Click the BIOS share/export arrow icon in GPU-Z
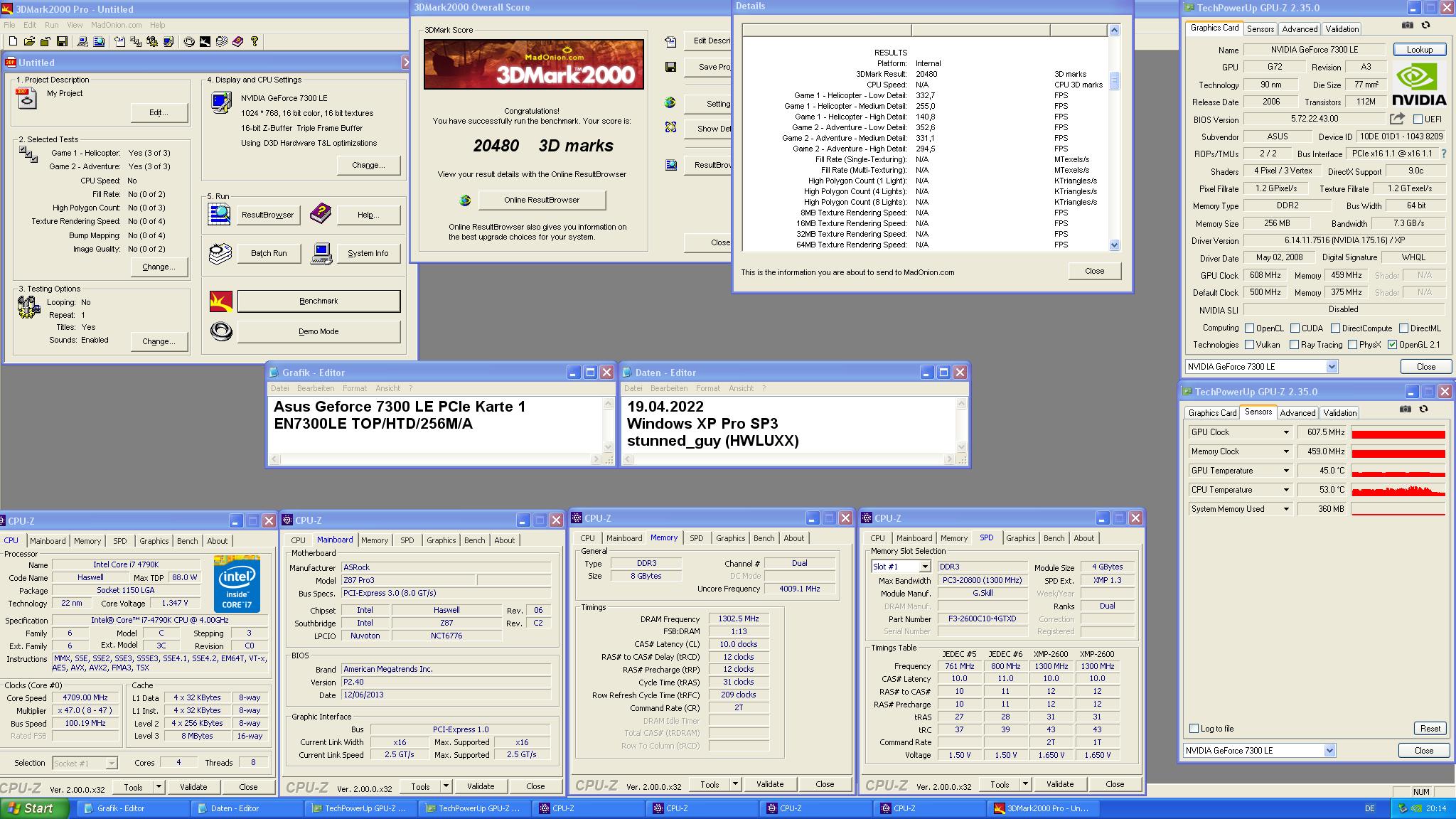Image resolution: width=1456 pixels, height=819 pixels. coord(1398,119)
